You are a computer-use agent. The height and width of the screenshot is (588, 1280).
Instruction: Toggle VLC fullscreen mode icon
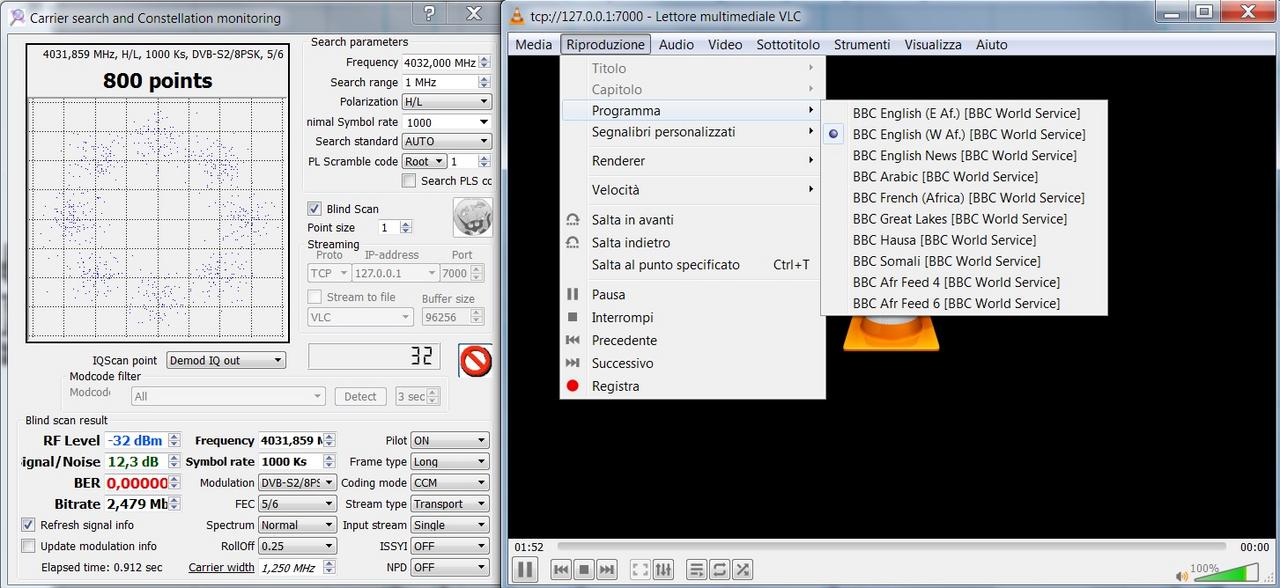640,570
